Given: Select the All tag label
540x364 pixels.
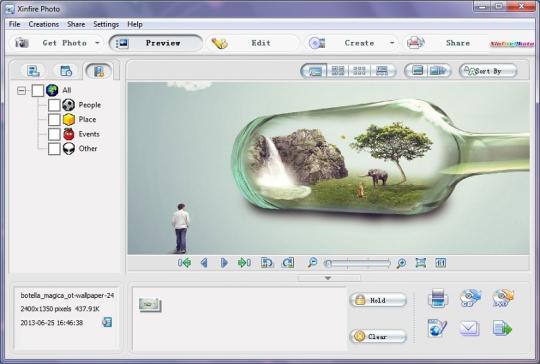Looking at the screenshot, I should [x=66, y=91].
